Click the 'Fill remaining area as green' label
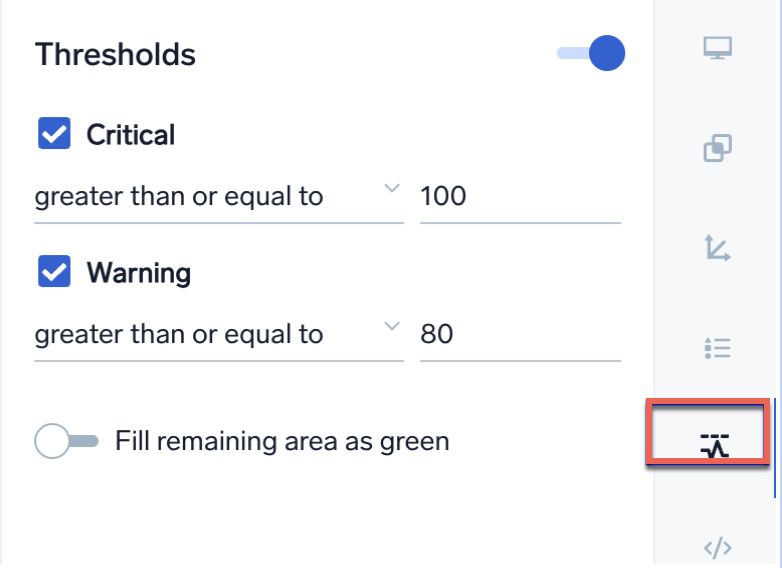 [x=282, y=441]
